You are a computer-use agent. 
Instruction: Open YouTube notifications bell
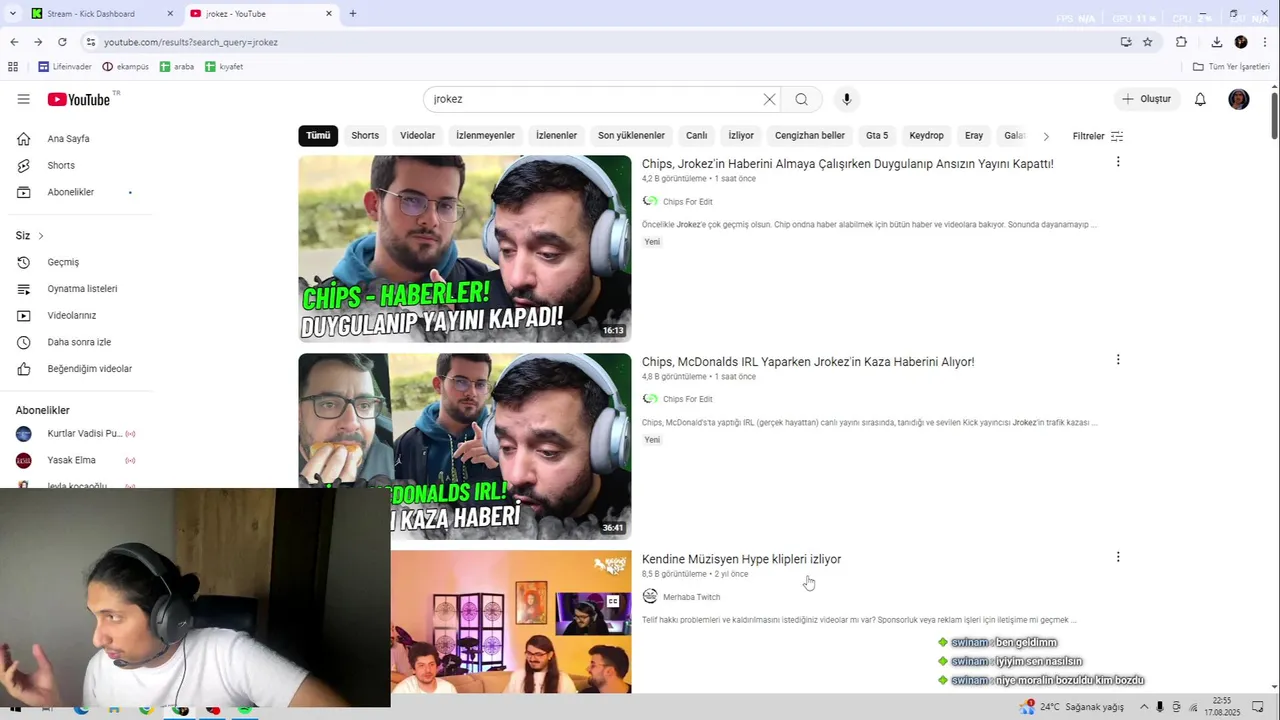(1200, 99)
